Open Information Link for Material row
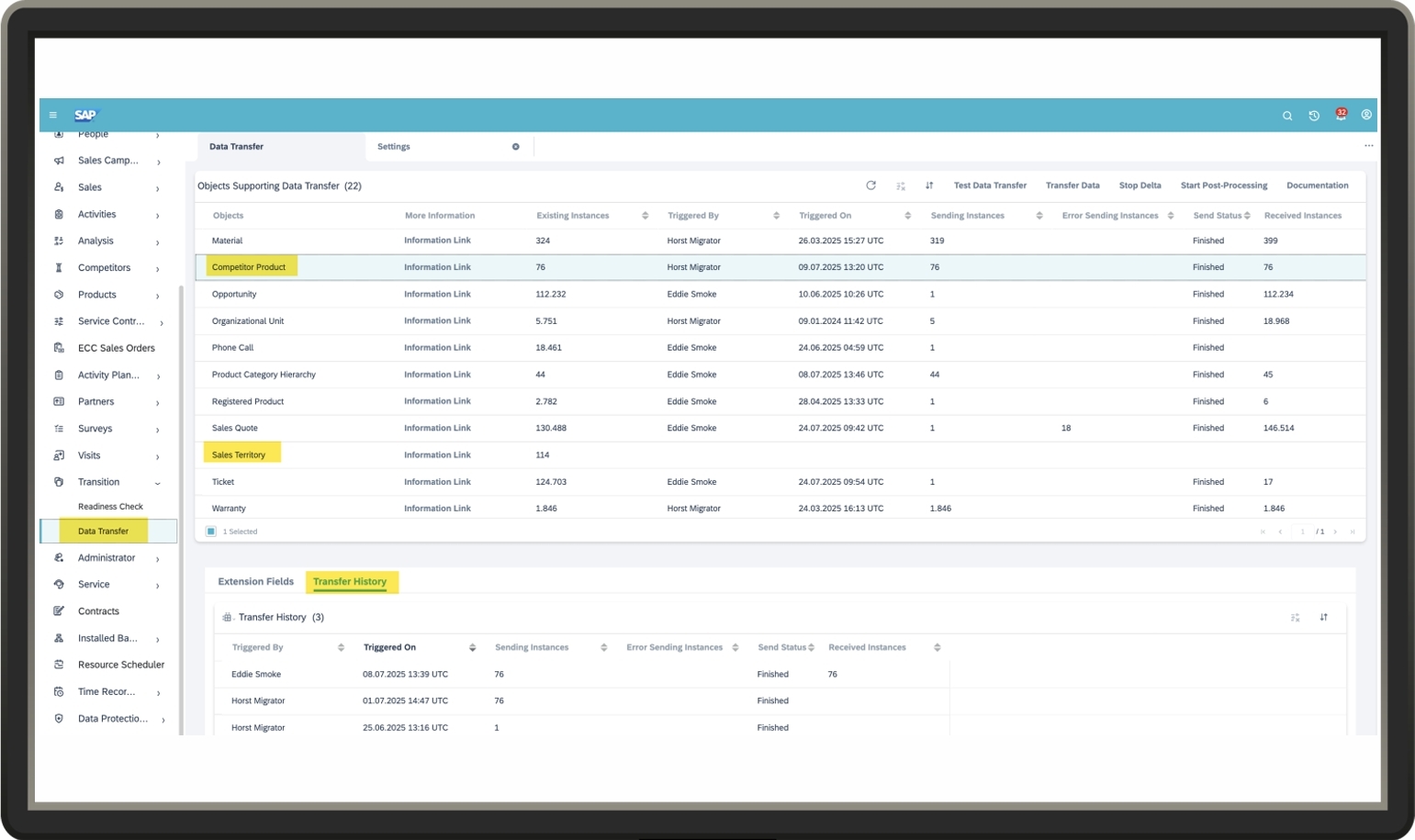Viewport: 1415px width, 840px height. (x=437, y=241)
